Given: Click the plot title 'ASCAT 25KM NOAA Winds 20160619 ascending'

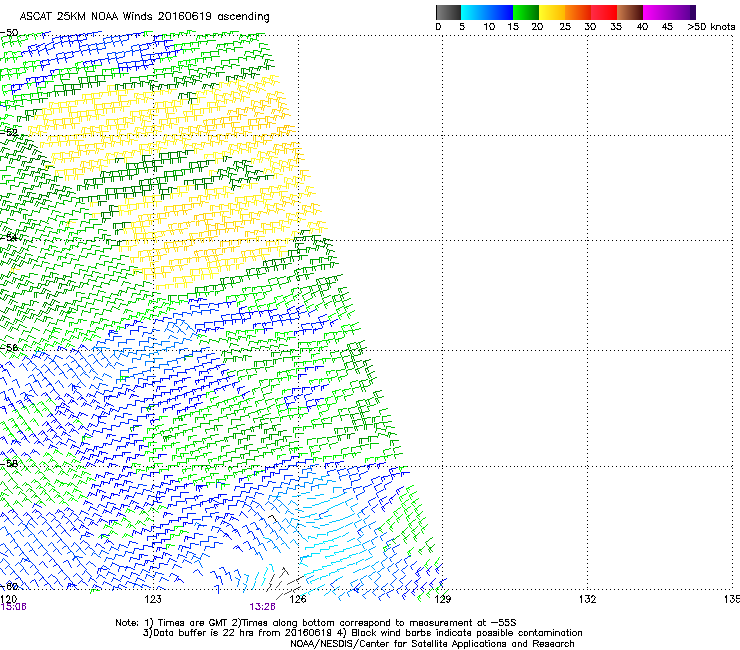Looking at the screenshot, I should point(144,17).
